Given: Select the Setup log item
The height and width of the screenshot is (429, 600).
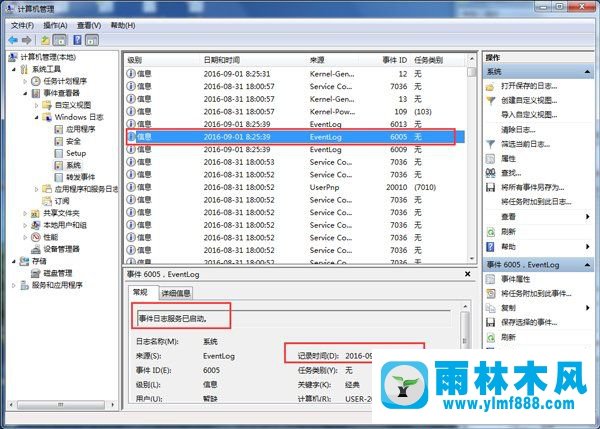Looking at the screenshot, I should pos(76,153).
